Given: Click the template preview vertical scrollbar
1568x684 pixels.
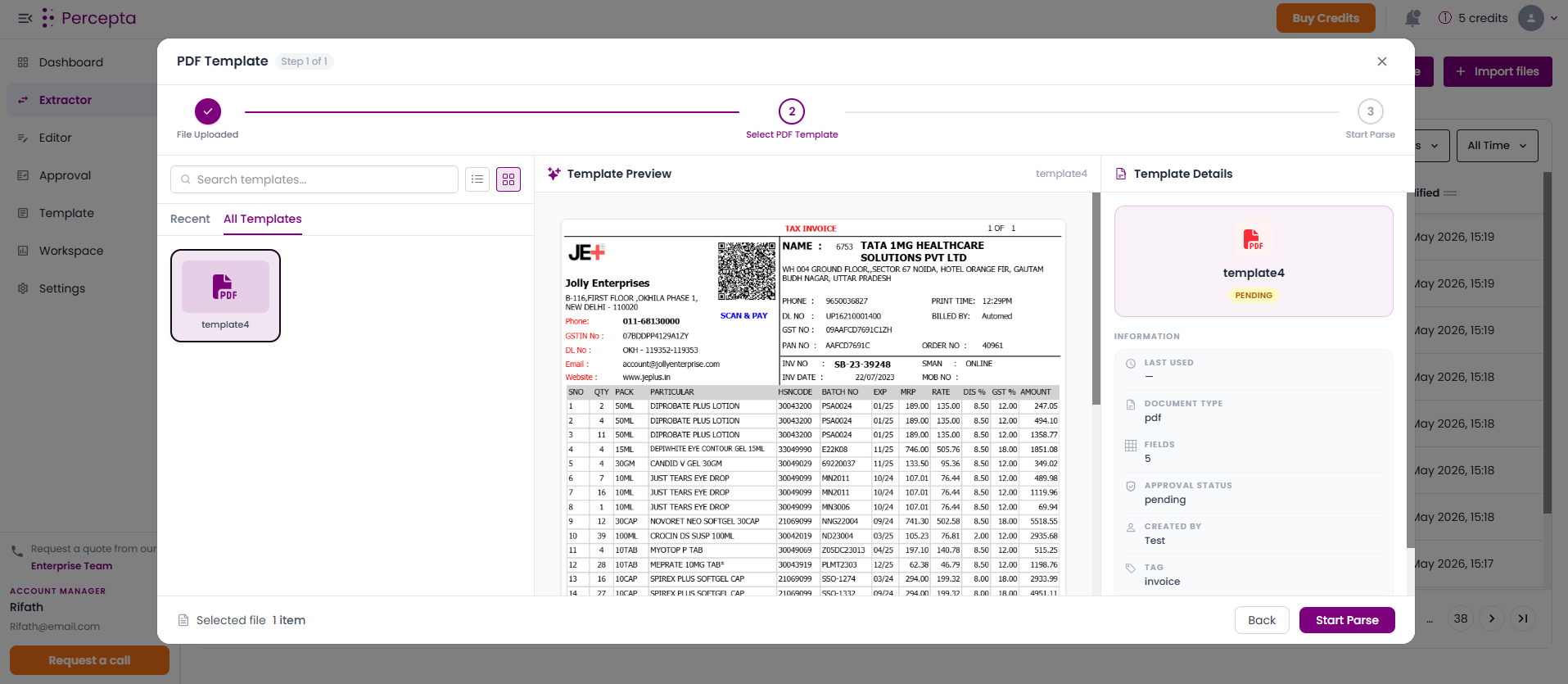Looking at the screenshot, I should [1096, 299].
